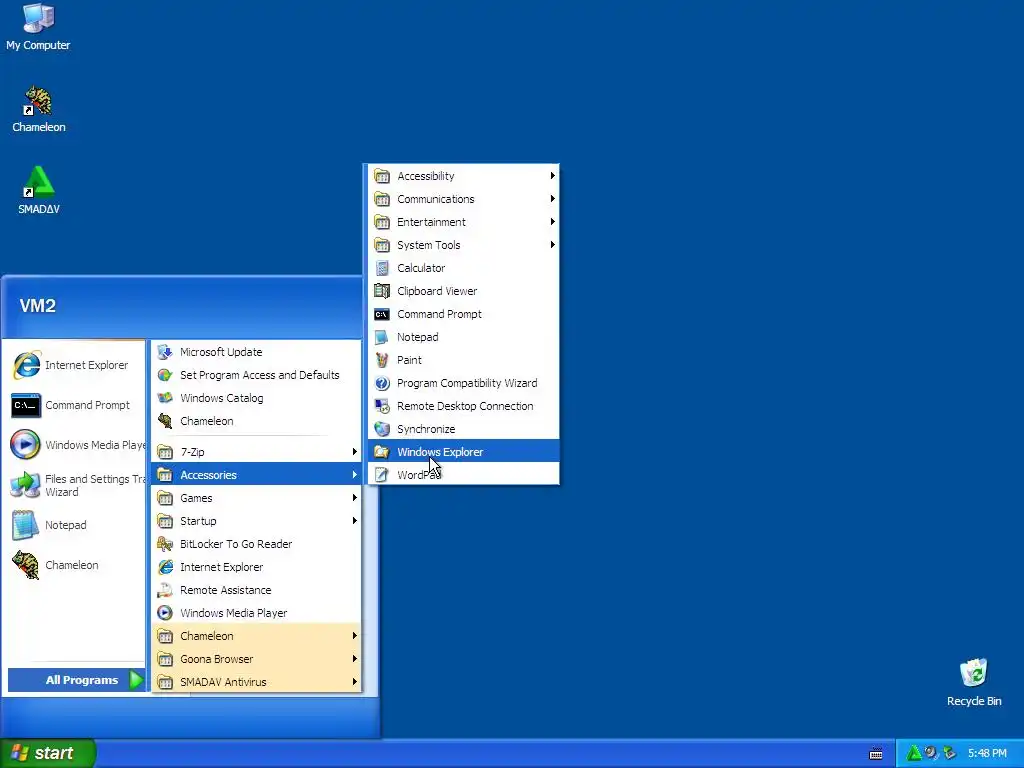The height and width of the screenshot is (768, 1024).
Task: Expand the 7-Zip submenu arrow
Action: click(355, 452)
